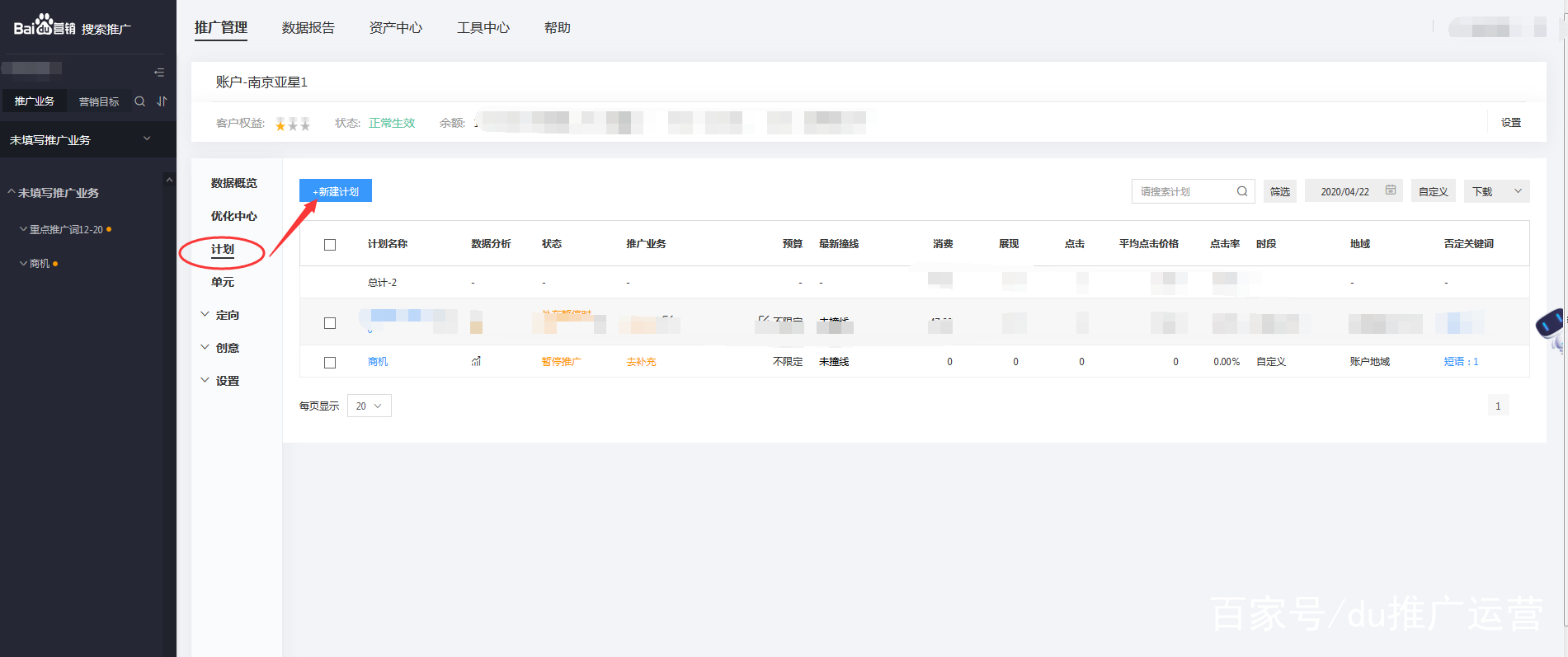Expand the 重点推广词12-20 tree item

coord(23,229)
